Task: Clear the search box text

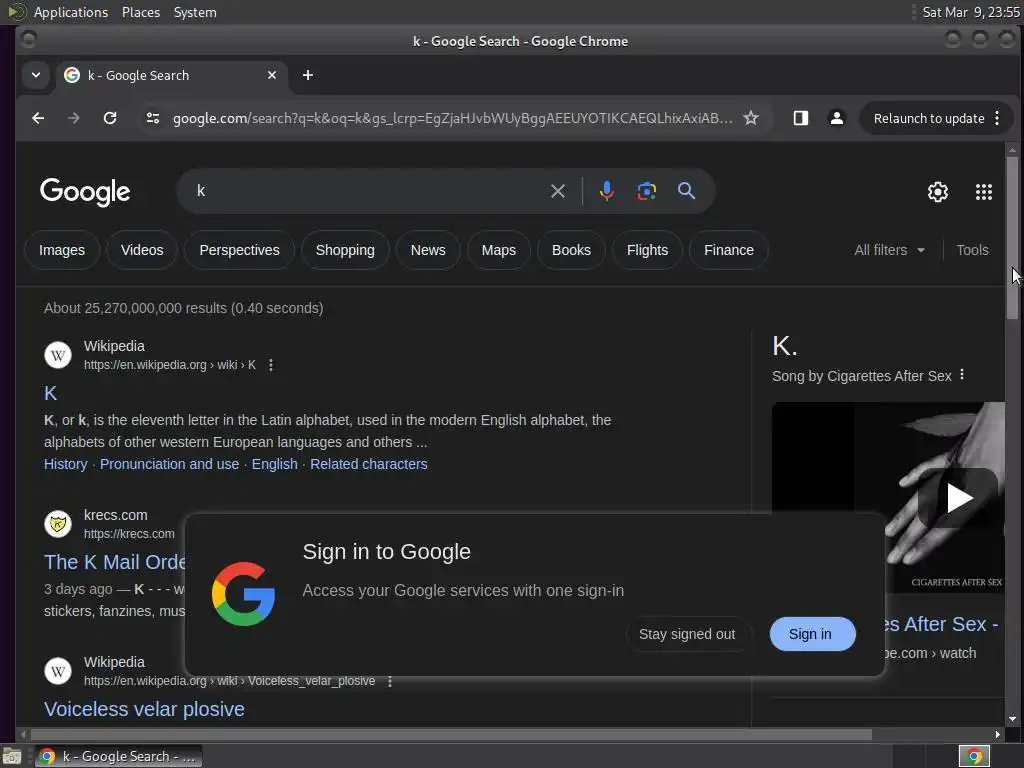Action: coord(558,191)
